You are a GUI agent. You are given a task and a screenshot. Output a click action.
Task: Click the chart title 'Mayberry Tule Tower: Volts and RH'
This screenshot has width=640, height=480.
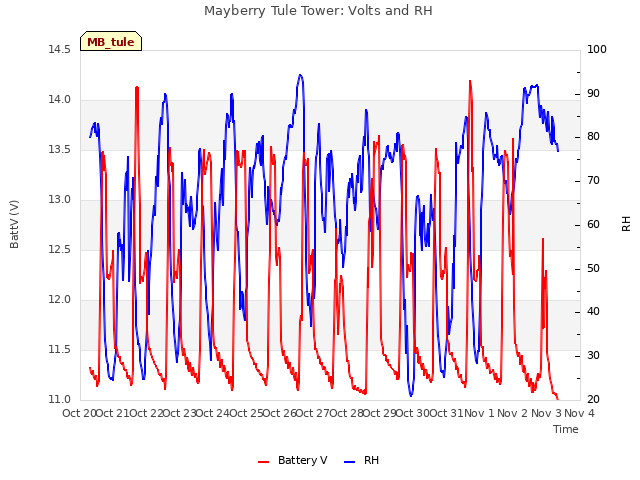[318, 11]
